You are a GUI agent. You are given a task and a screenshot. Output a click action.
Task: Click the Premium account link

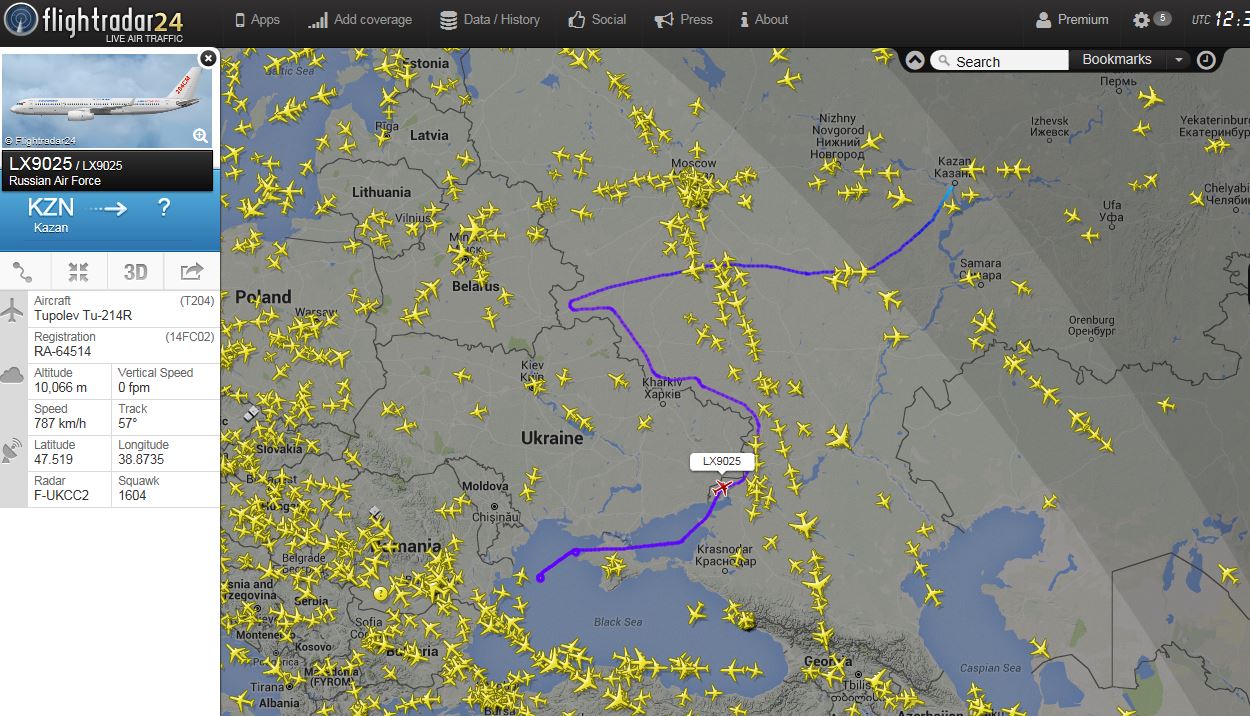[x=1072, y=20]
